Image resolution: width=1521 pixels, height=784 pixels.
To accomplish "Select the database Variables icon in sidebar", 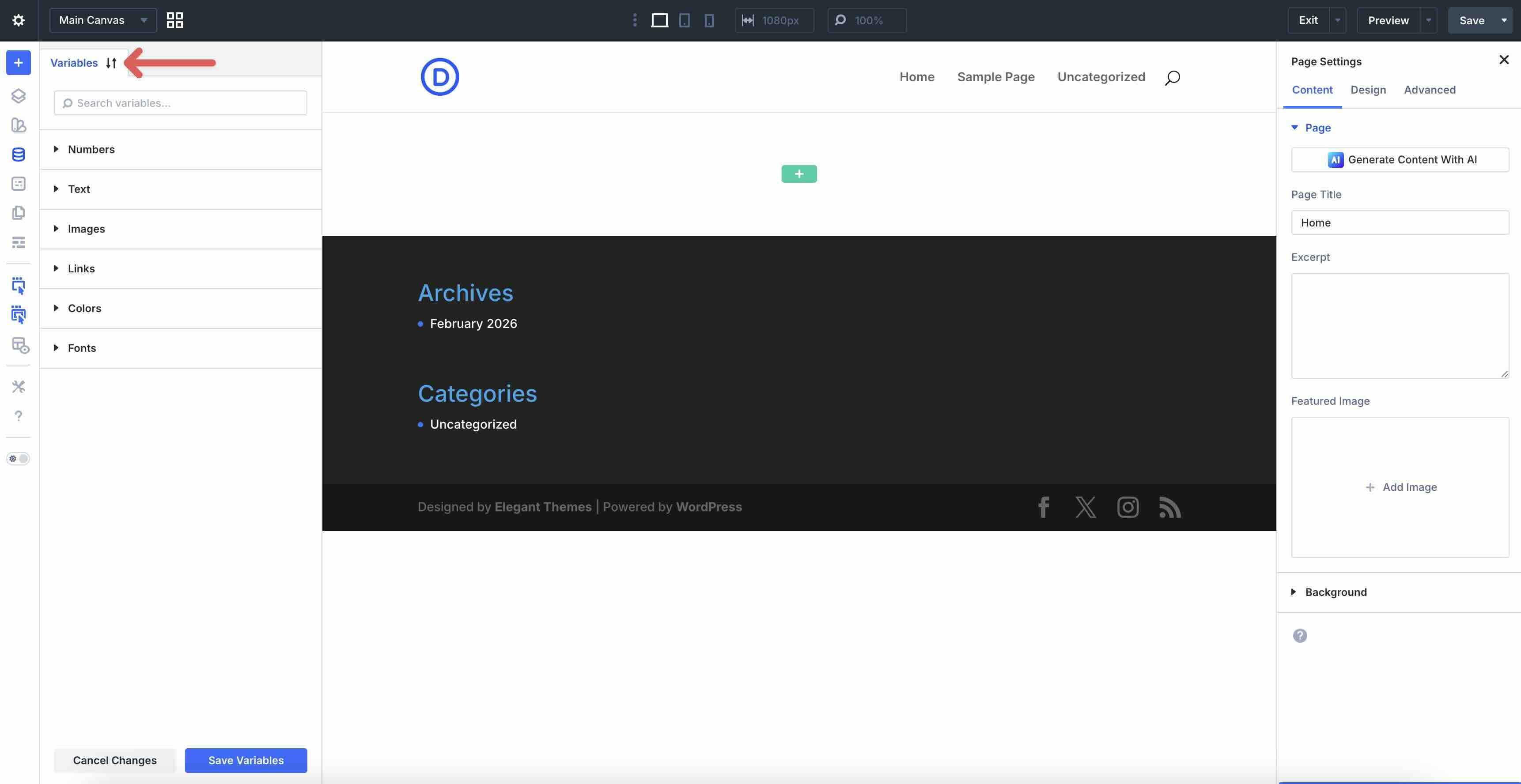I will 18,154.
